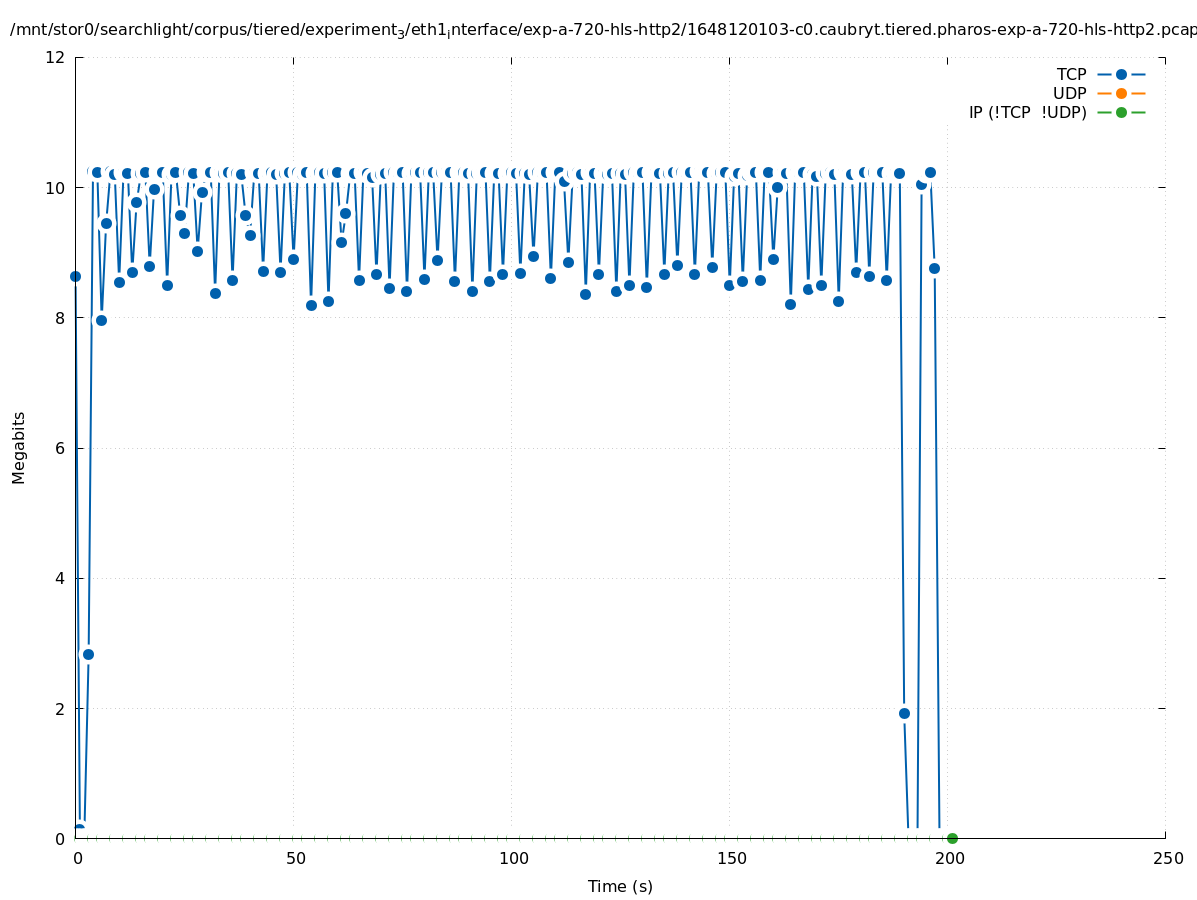
Task: Click the 250 tick label on x-axis
Action: 1166,858
